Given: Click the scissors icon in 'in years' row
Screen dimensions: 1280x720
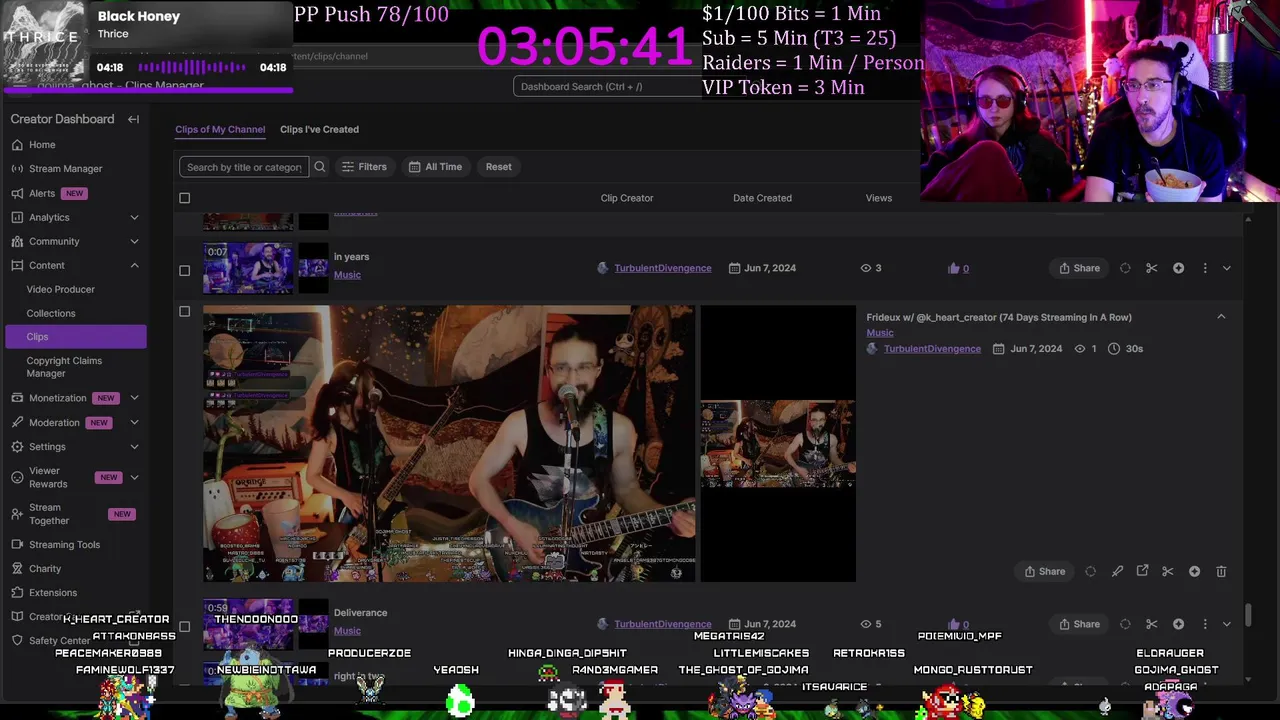Looking at the screenshot, I should (1152, 268).
